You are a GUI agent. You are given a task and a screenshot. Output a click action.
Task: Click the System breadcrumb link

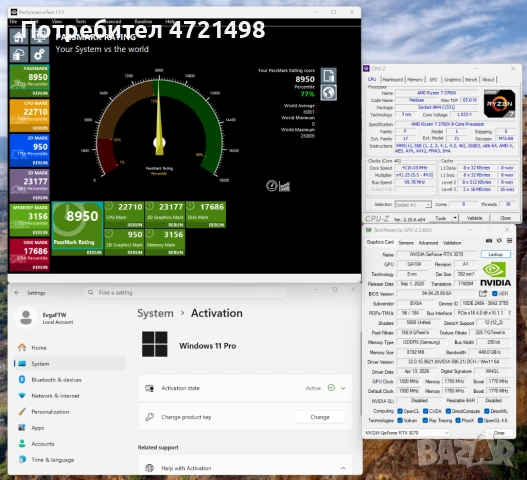click(x=155, y=313)
